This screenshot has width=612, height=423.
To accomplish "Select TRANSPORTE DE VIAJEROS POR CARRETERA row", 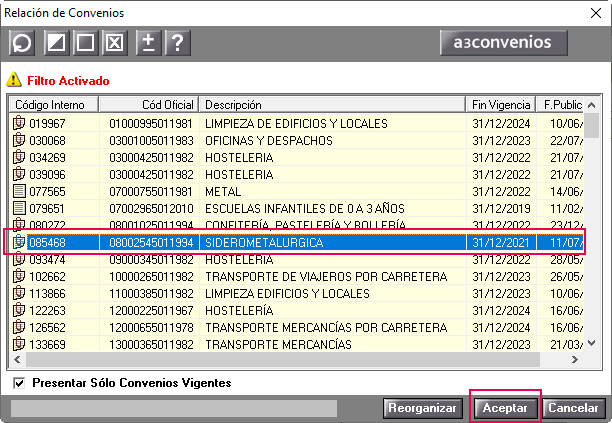I will 296,276.
